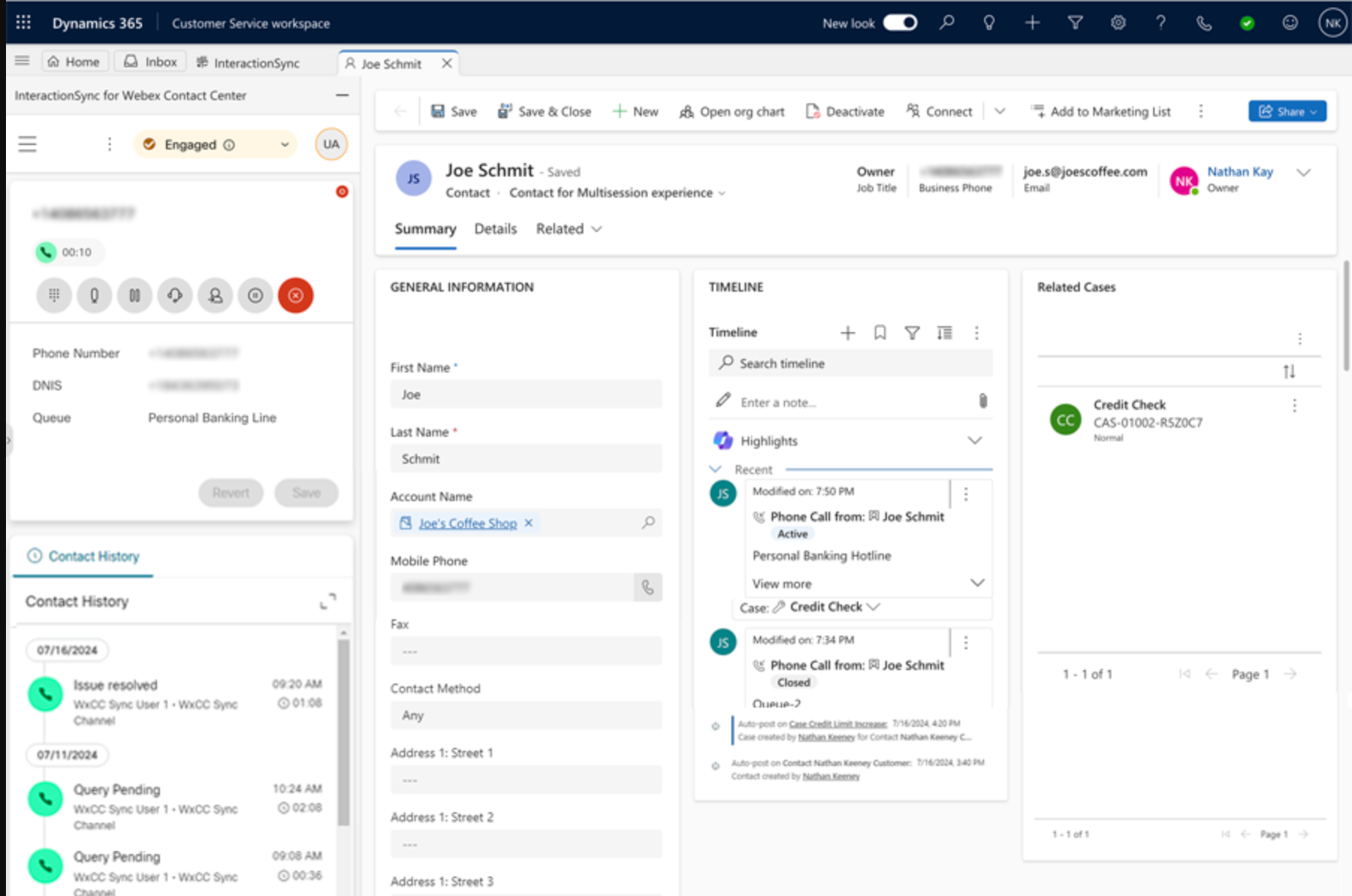
Task: Click Save & Close
Action: click(x=544, y=111)
